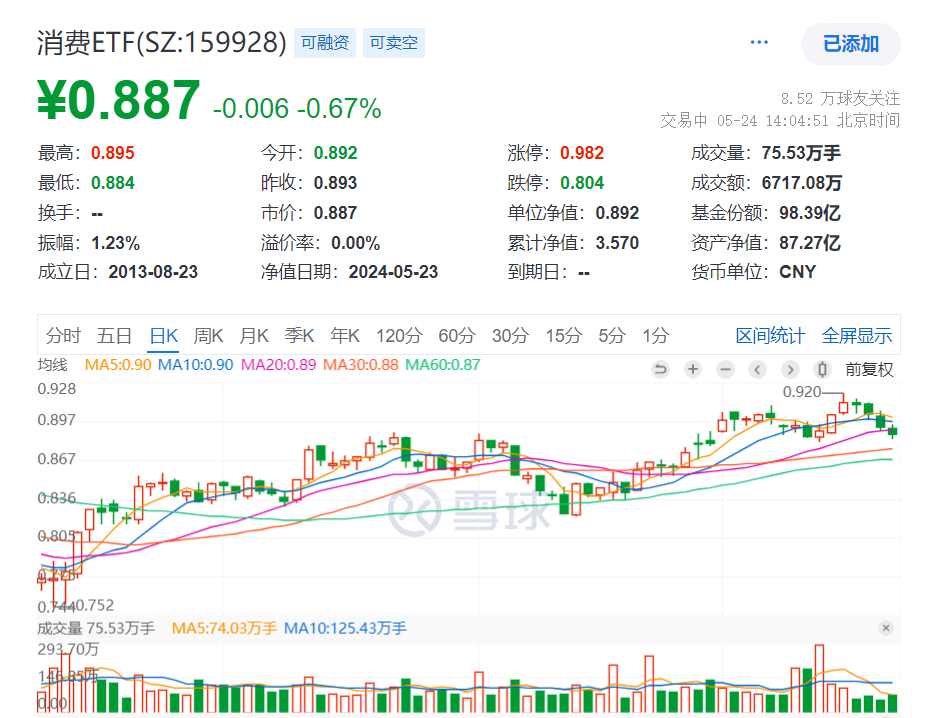Click the chart zoom out icon

coord(724,369)
